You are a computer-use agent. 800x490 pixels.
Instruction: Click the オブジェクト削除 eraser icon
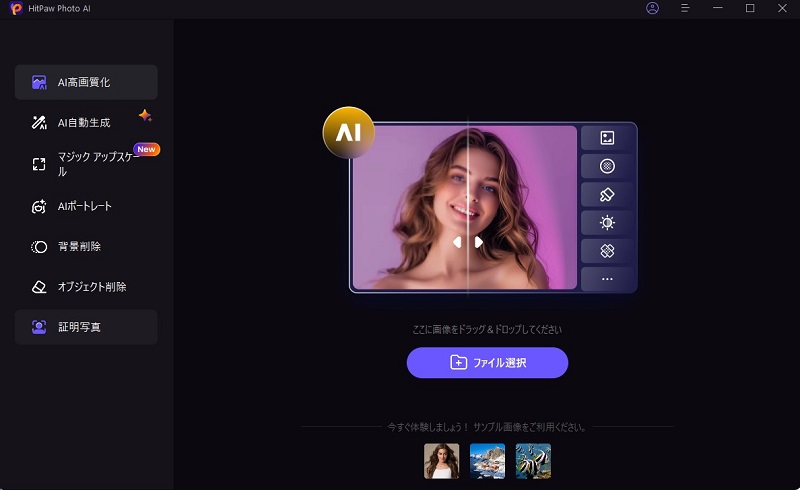click(39, 287)
